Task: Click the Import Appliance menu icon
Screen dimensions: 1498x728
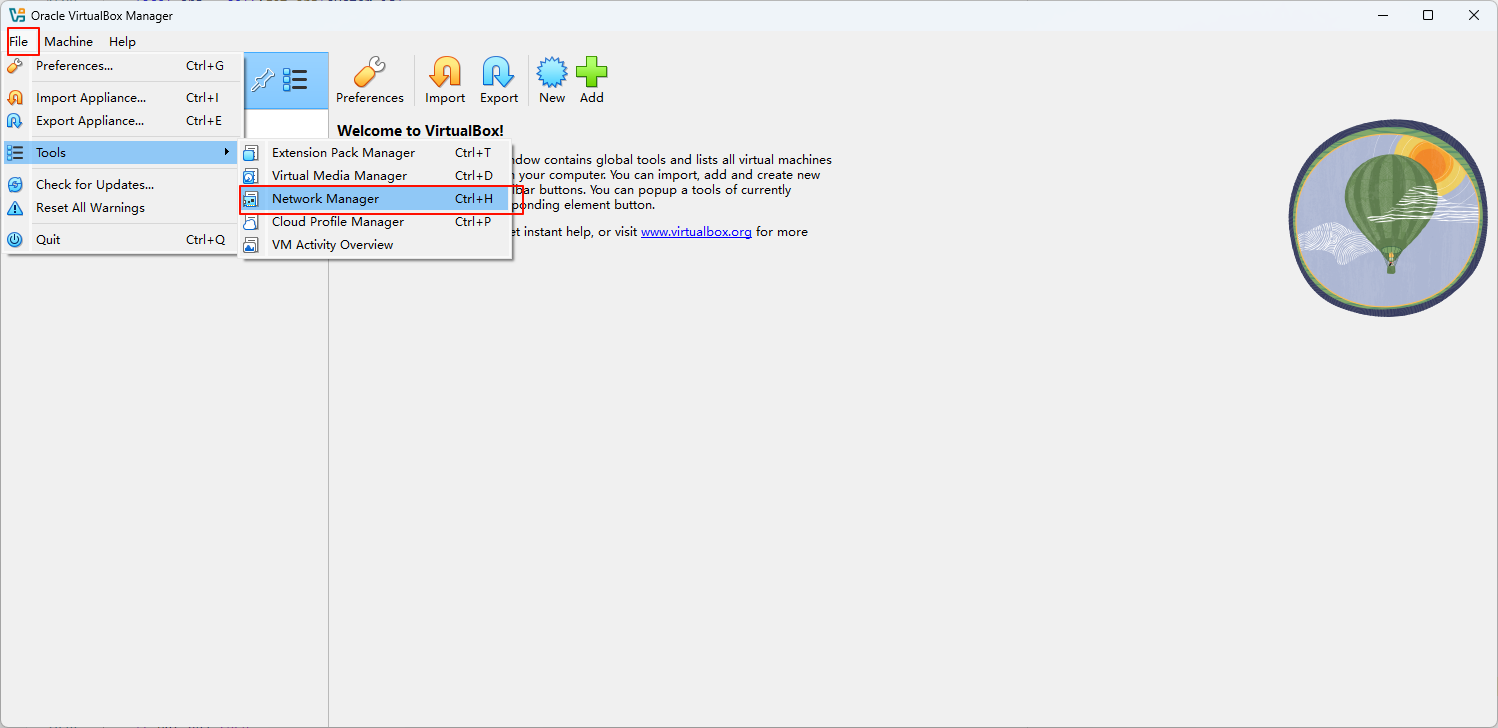Action: (15, 98)
